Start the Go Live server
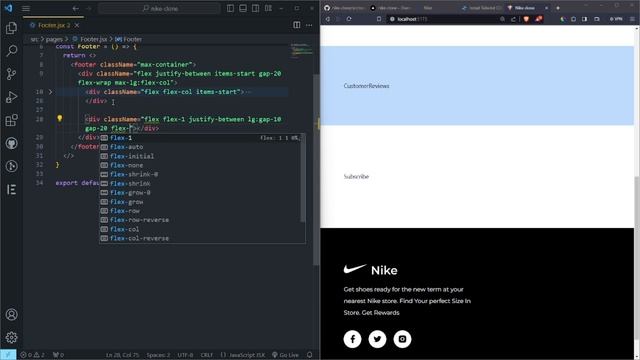Screen dimensions: 640x360 click(x=285, y=355)
